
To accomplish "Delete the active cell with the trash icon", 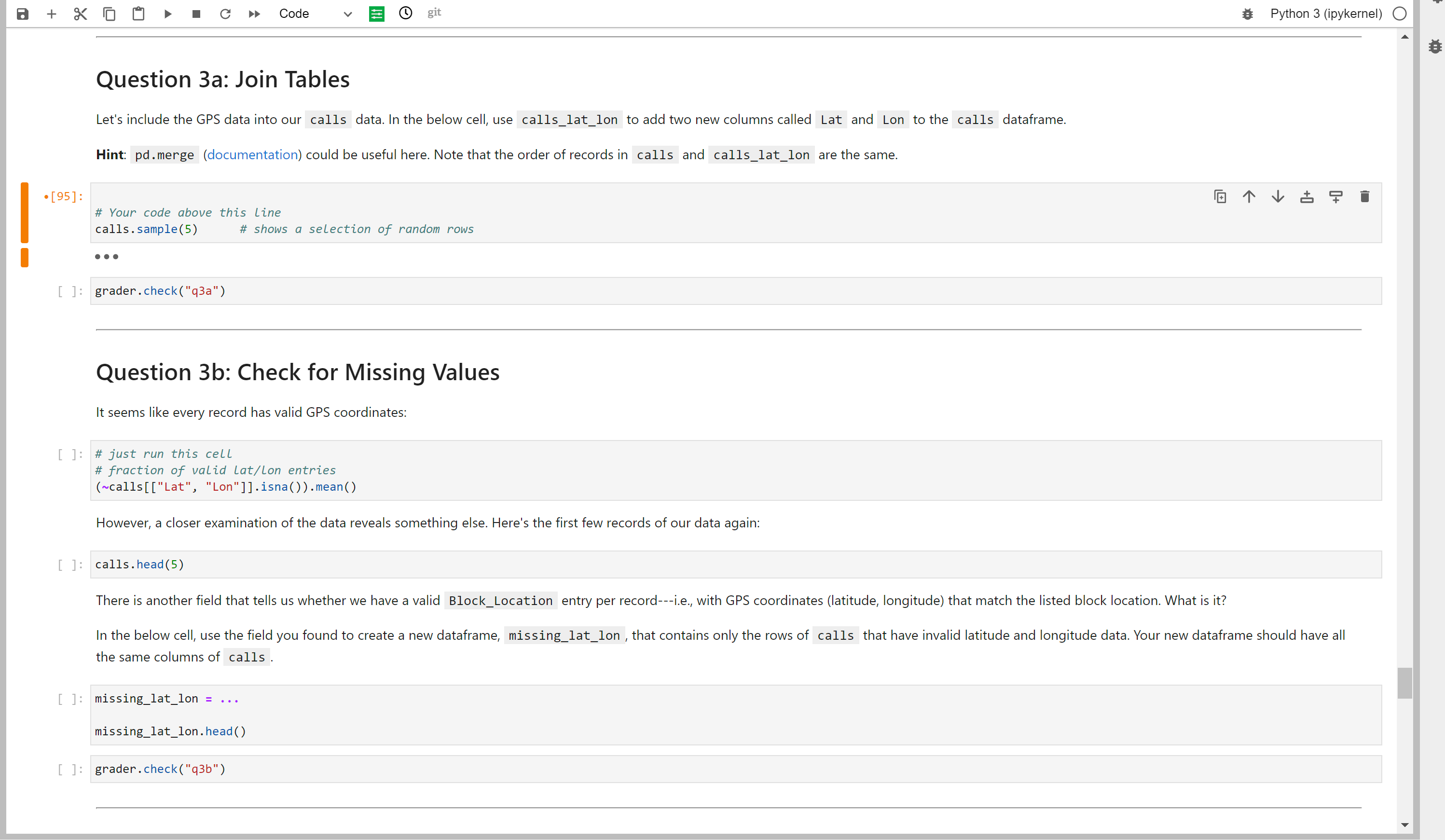I will coord(1365,197).
